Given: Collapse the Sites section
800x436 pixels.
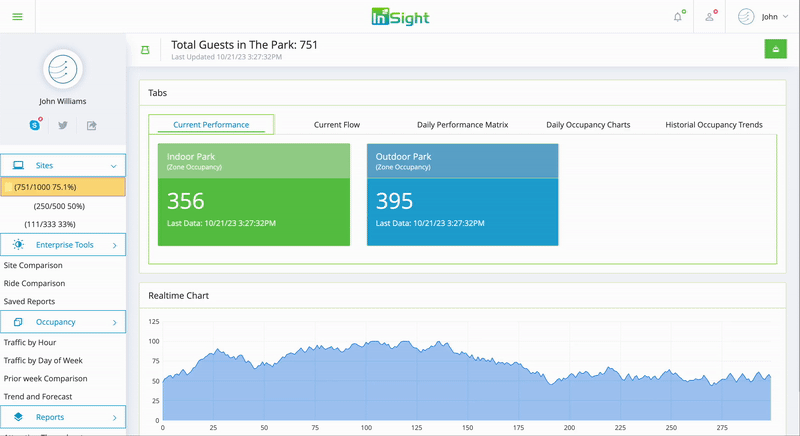Looking at the screenshot, I should pos(63,165).
